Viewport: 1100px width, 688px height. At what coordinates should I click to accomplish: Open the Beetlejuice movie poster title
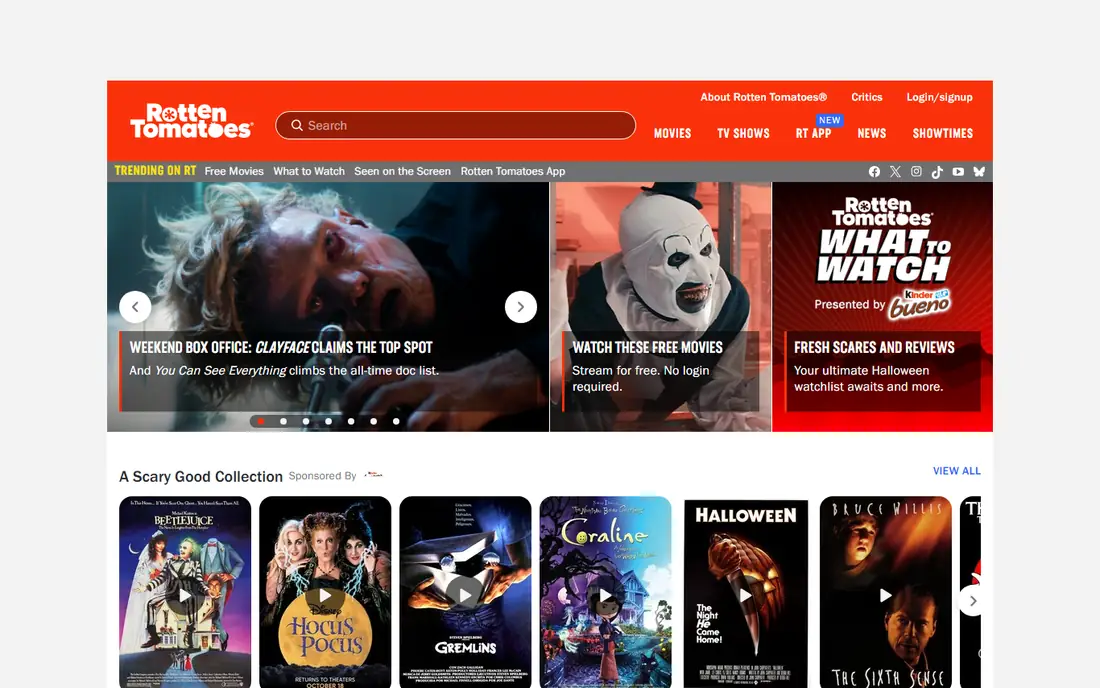coord(184,520)
